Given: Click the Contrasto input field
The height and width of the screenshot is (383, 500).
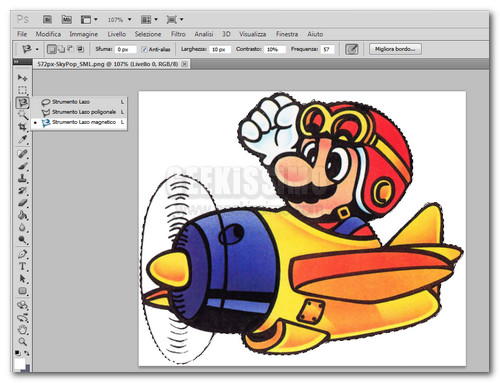Looking at the screenshot, I should [x=275, y=49].
